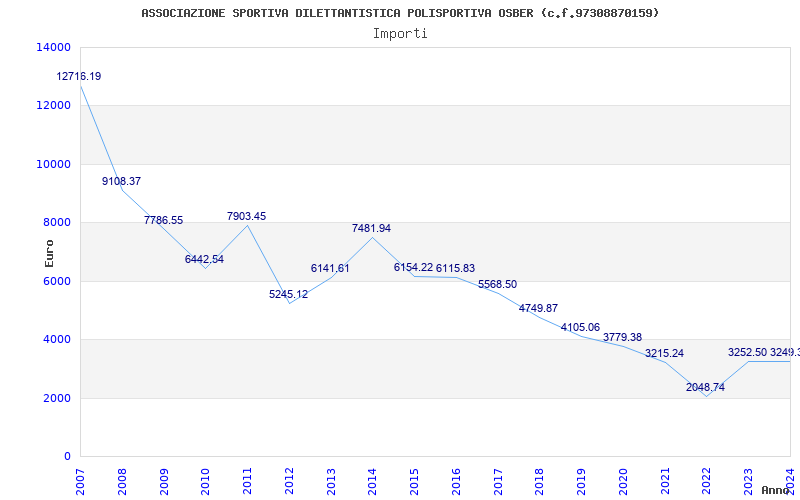Viewport: 800px width, 500px height.
Task: Select the 5568.50 data label
Action: [x=497, y=284]
